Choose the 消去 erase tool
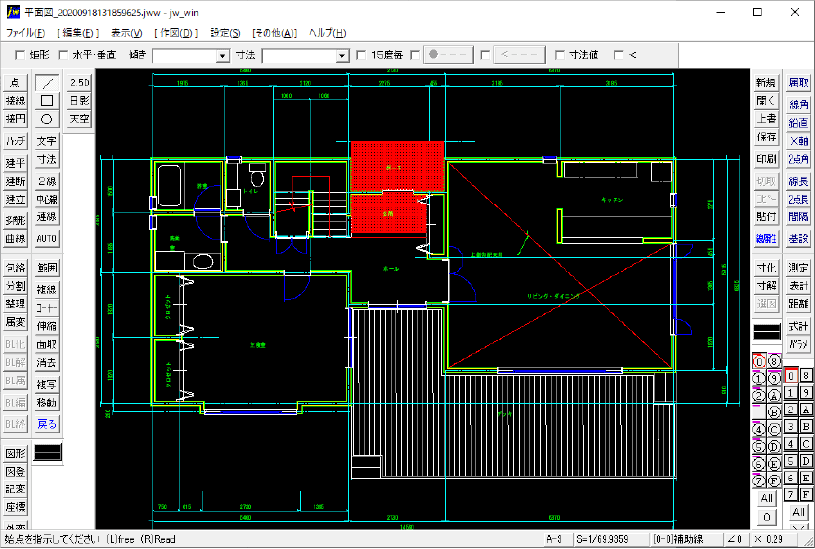This screenshot has height=549, width=815. (47, 362)
